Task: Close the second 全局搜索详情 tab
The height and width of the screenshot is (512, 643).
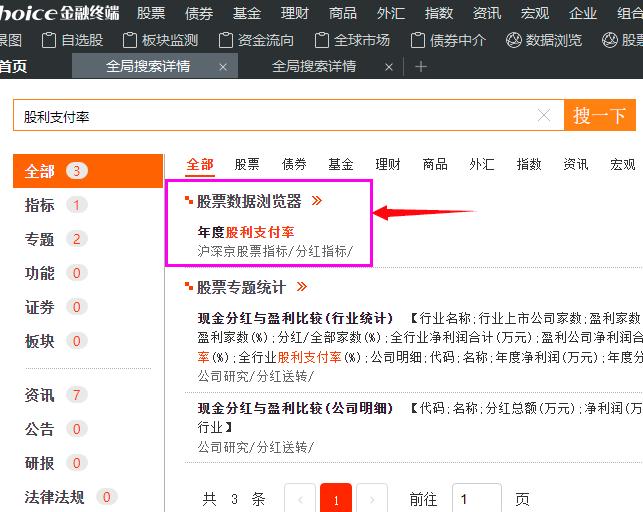Action: 389,67
